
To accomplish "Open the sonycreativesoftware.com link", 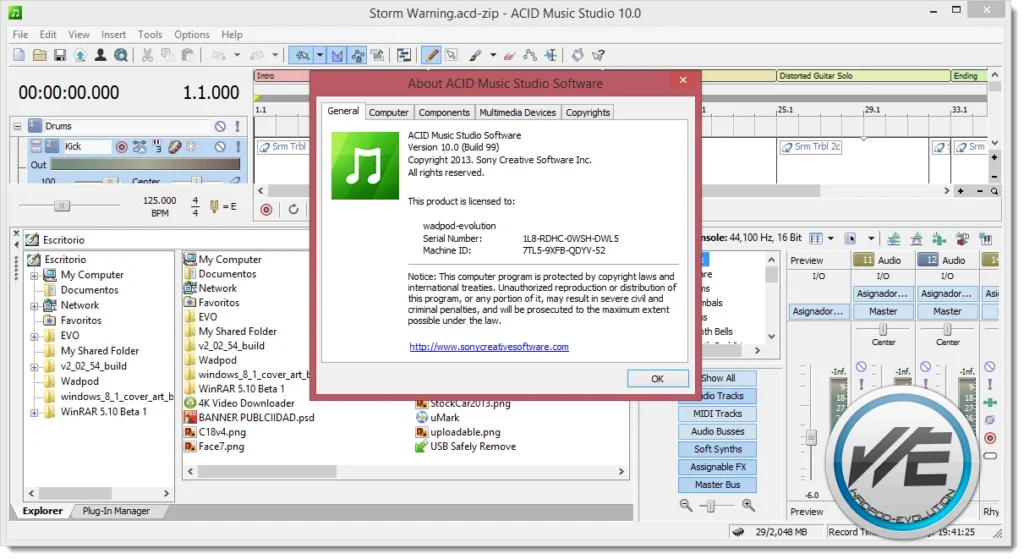I will pyautogui.click(x=489, y=347).
